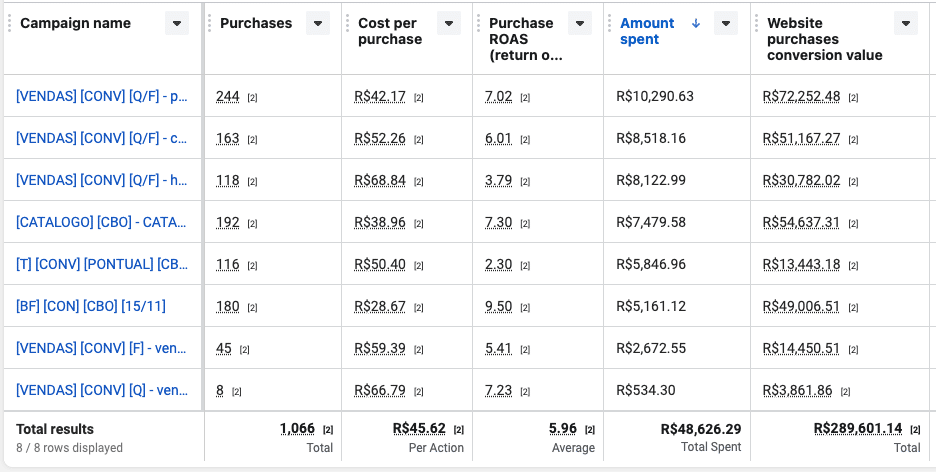Open campaign [VENDAS] [CONV] [Q/F] - h...
936x472 pixels.
coord(101,180)
